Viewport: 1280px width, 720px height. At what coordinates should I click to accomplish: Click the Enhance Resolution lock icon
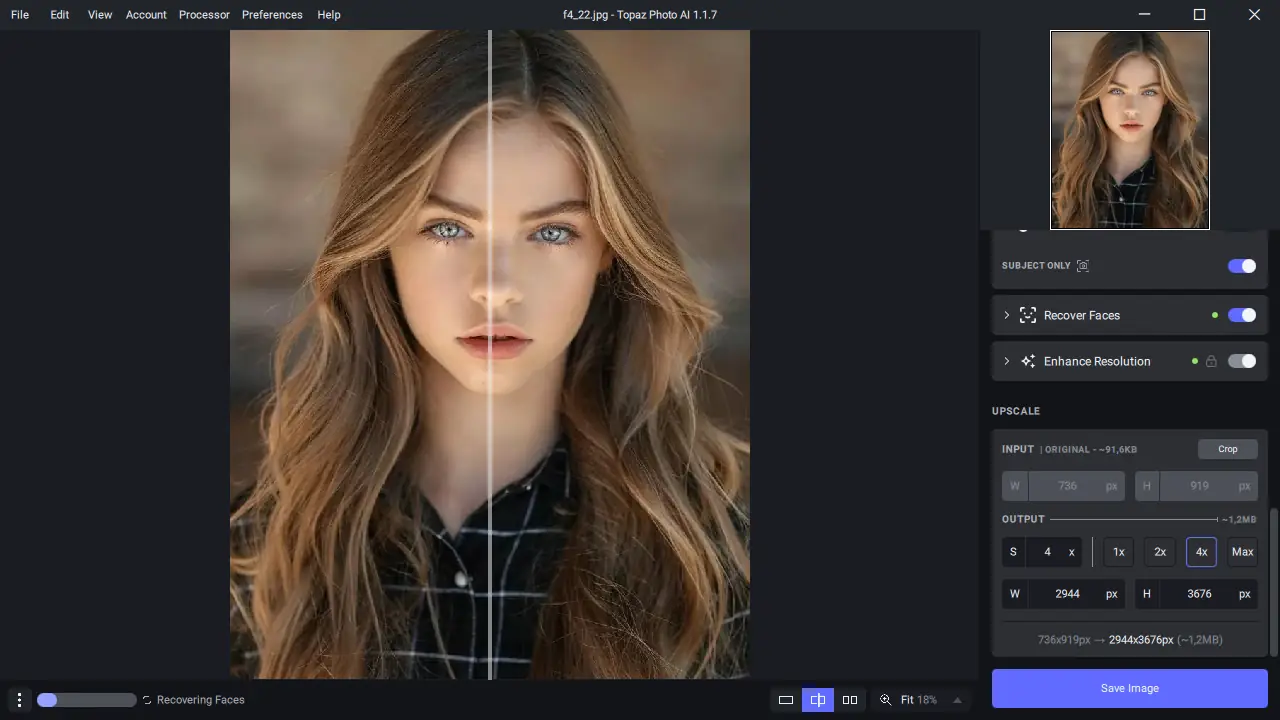[x=1211, y=361]
